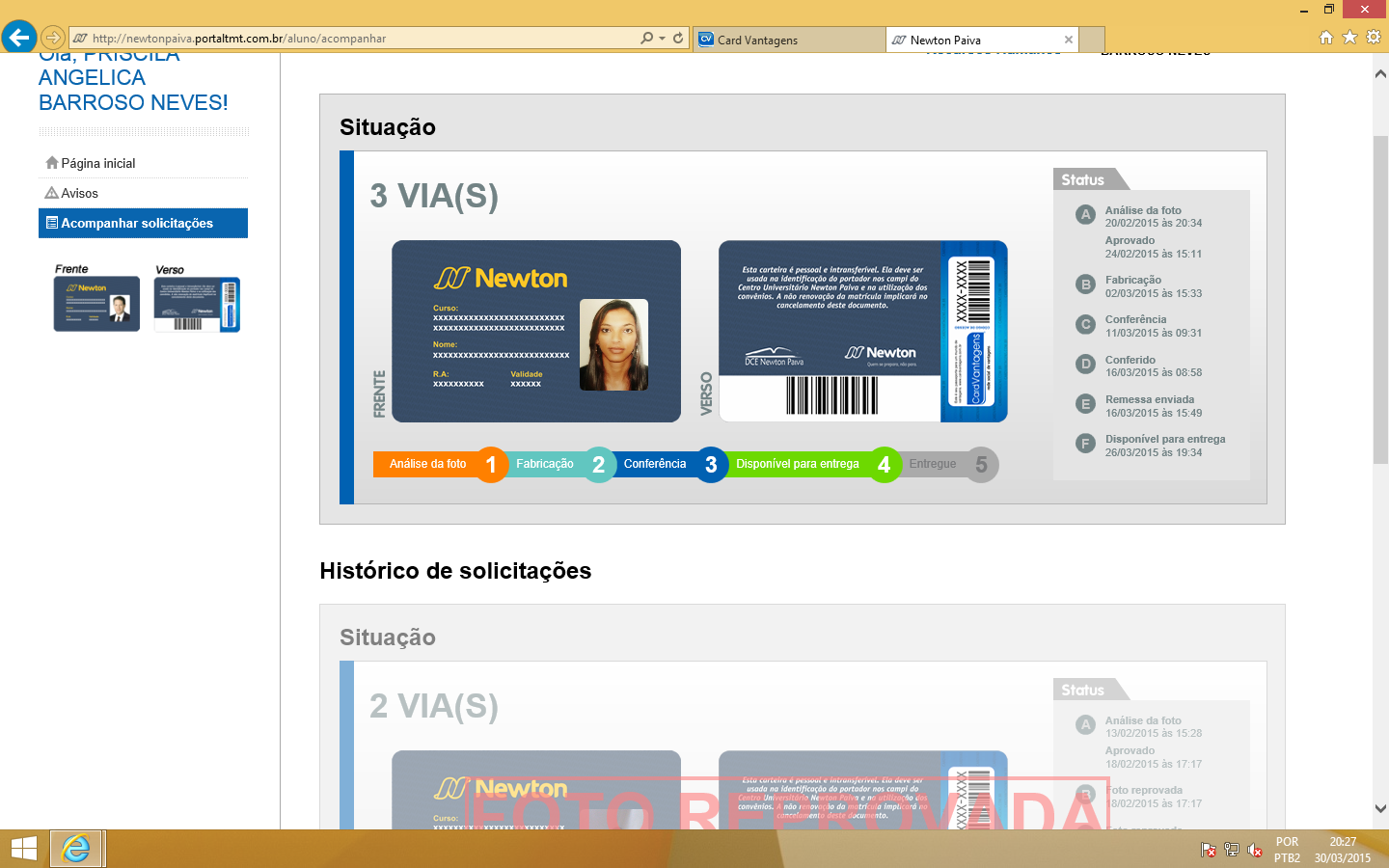This screenshot has height=868, width=1389.
Task: Click the student photo on the card
Action: [x=613, y=344]
